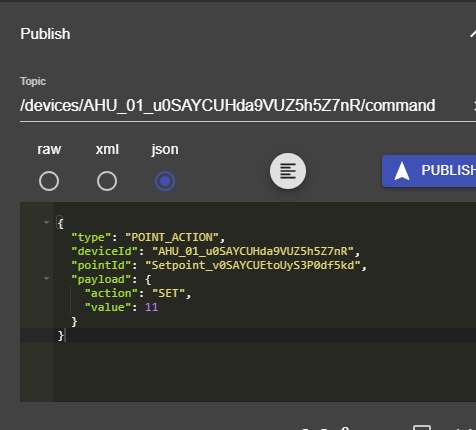Select the raw payload format
The height and width of the screenshot is (430, 476).
tap(49, 181)
